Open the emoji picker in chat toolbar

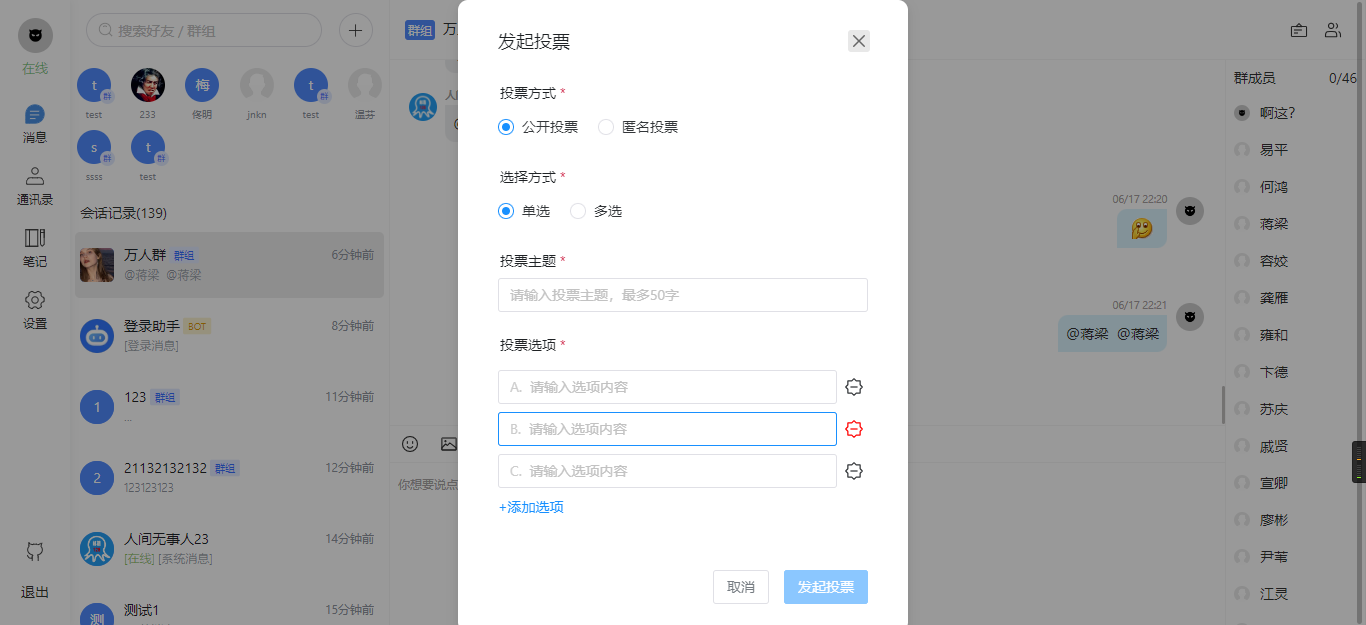pyautogui.click(x=410, y=444)
